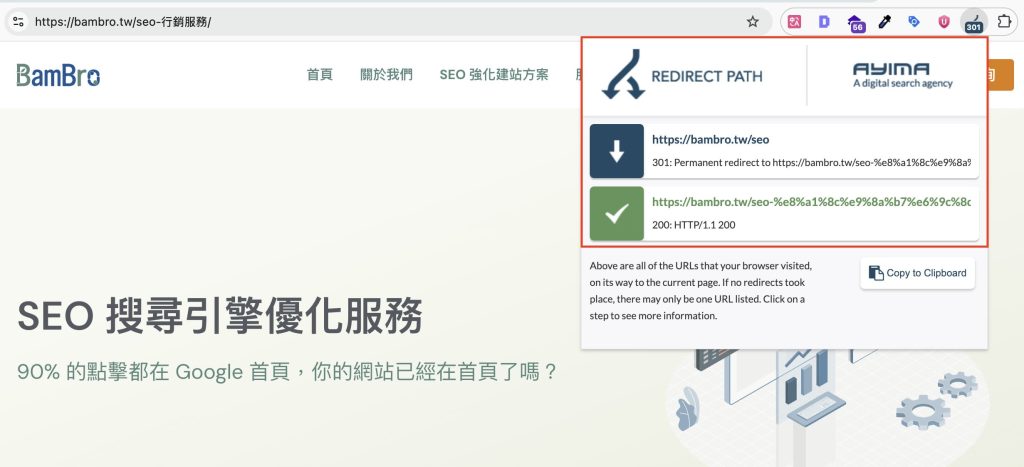The image size is (1024, 467).
Task: Select the green final URL step in popup
Action: pos(784,214)
